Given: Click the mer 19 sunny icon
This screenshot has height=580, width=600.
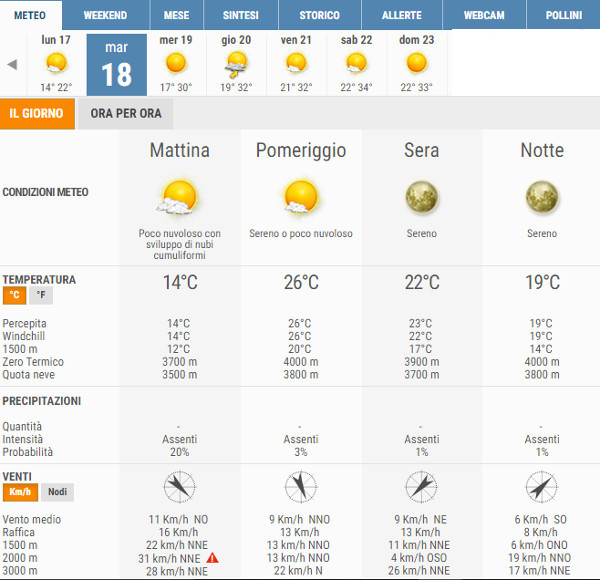Looking at the screenshot, I should click(x=176, y=63).
